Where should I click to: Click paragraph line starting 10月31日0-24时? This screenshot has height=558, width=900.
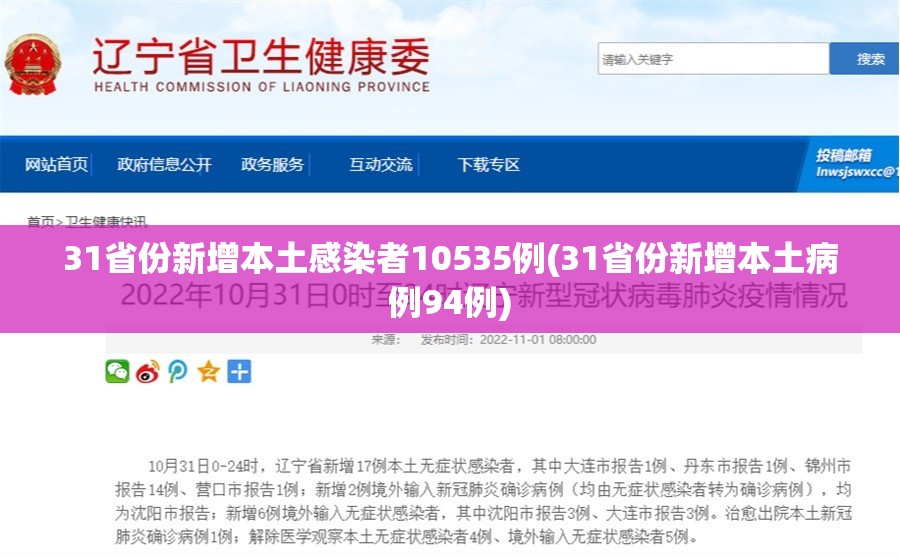pyautogui.click(x=499, y=466)
